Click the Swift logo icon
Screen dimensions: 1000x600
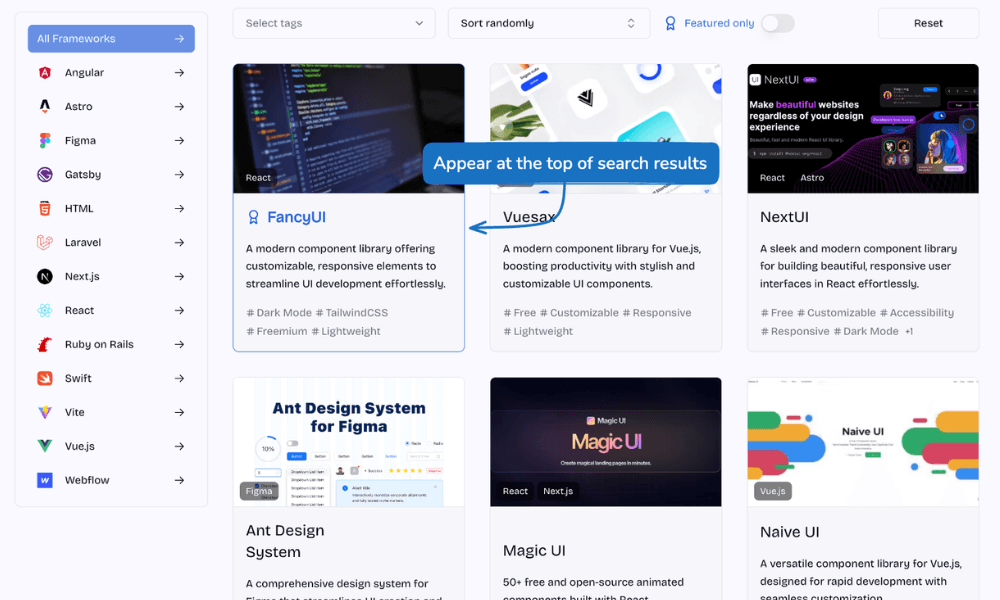tap(45, 379)
